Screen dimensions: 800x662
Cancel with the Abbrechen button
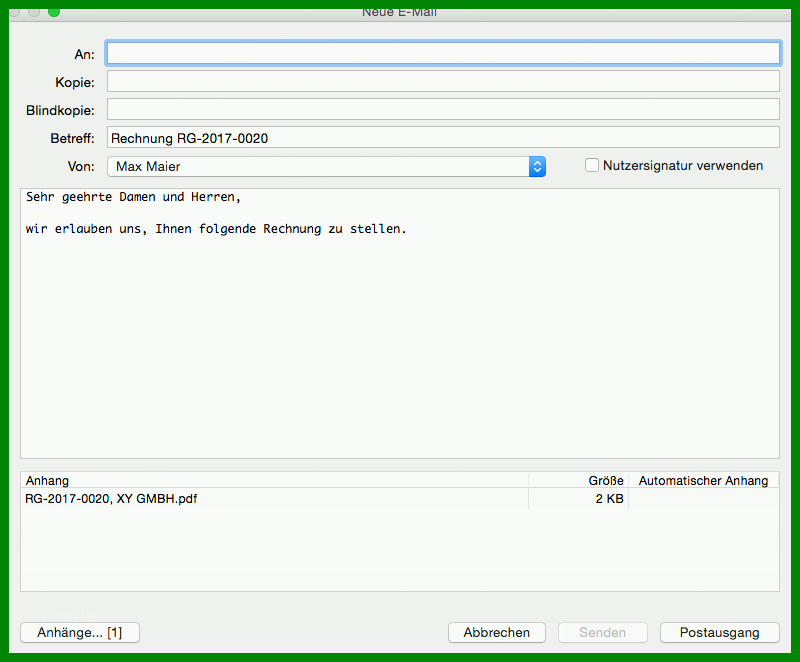(496, 633)
